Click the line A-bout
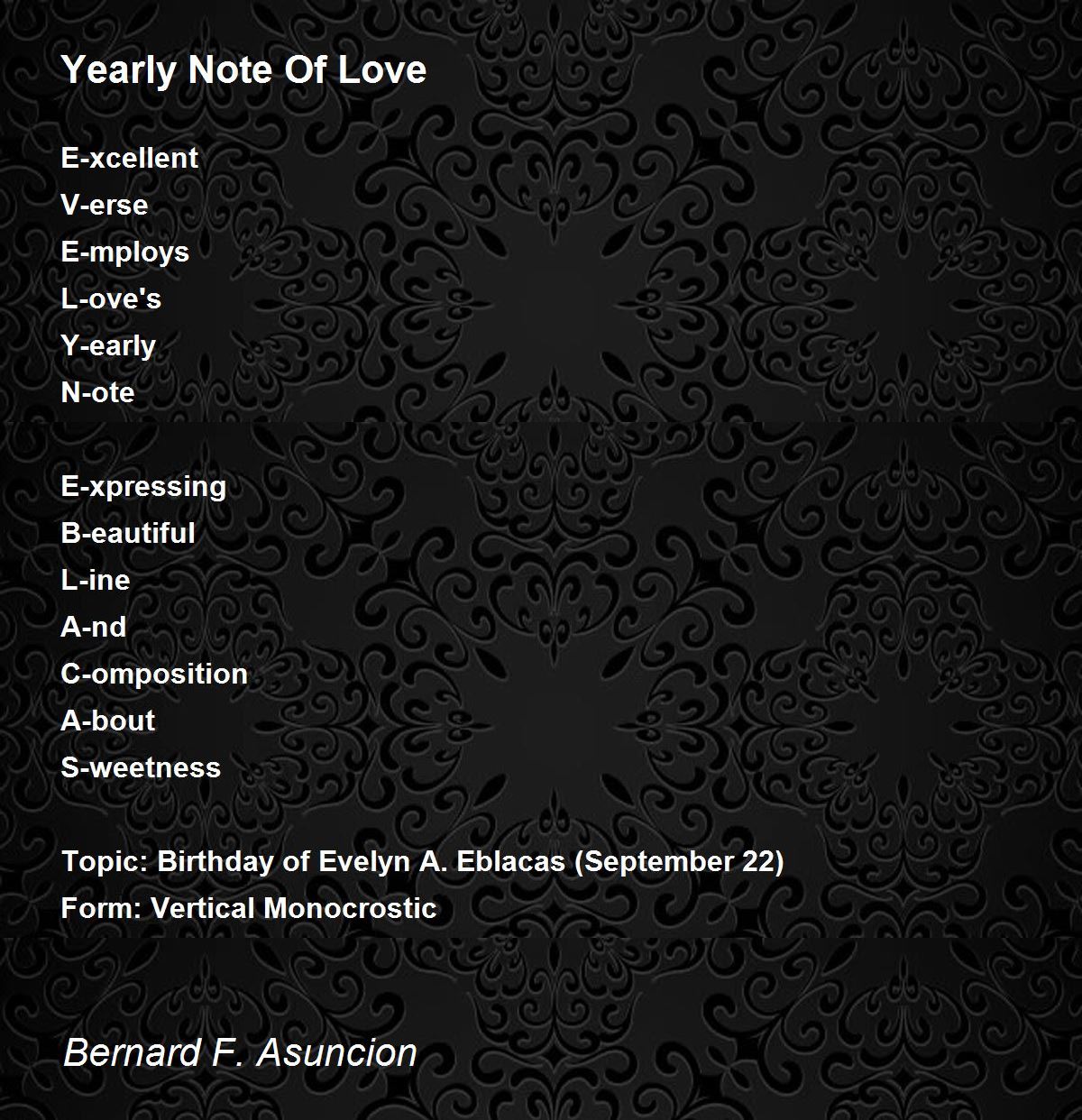 pos(108,721)
